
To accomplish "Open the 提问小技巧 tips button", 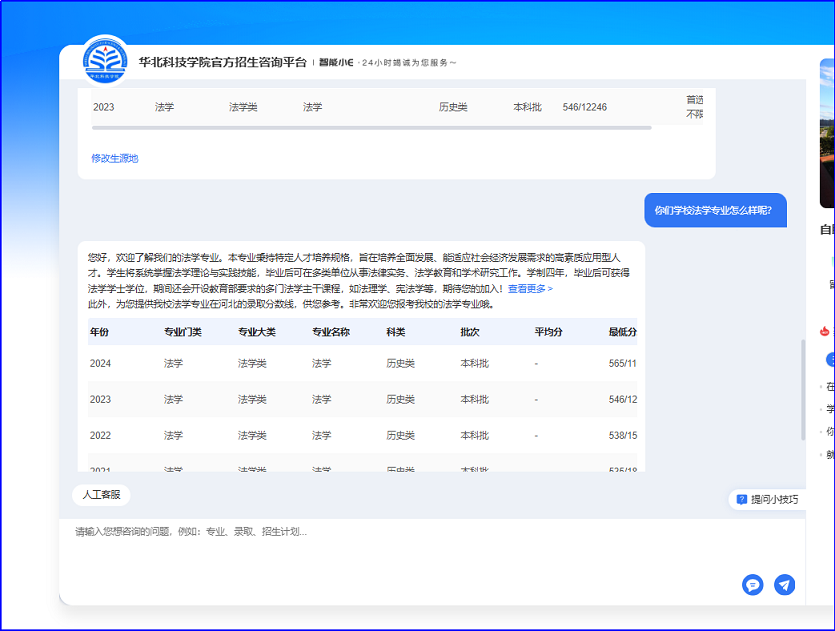I will pos(767,499).
